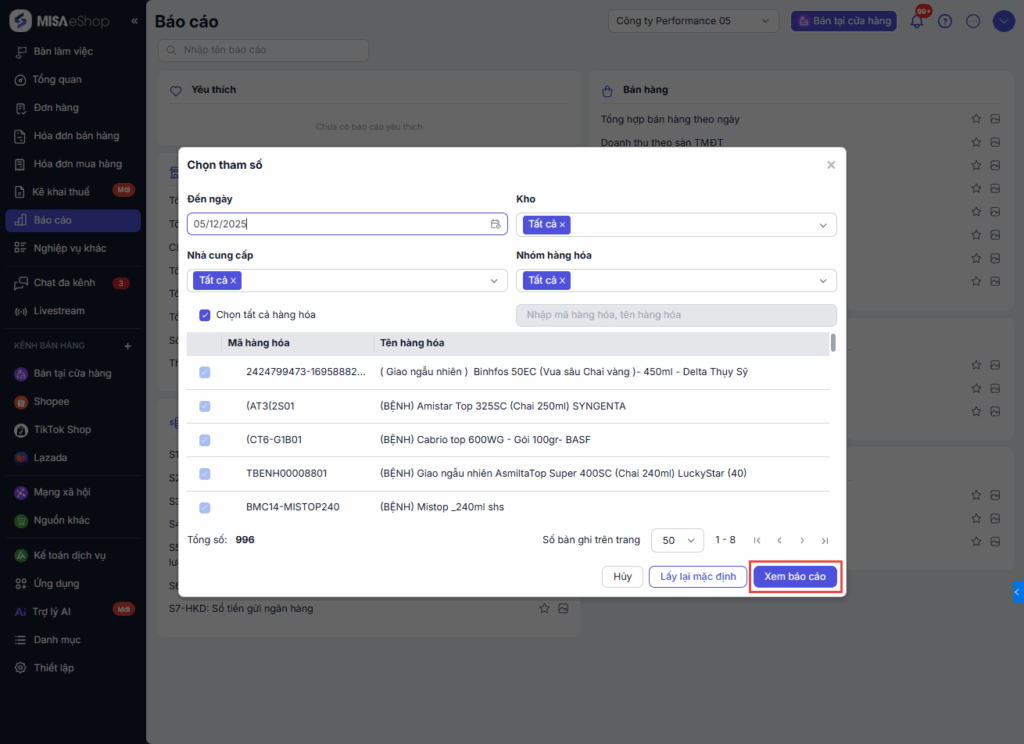
Task: Click the help question mark icon
Action: (945, 21)
